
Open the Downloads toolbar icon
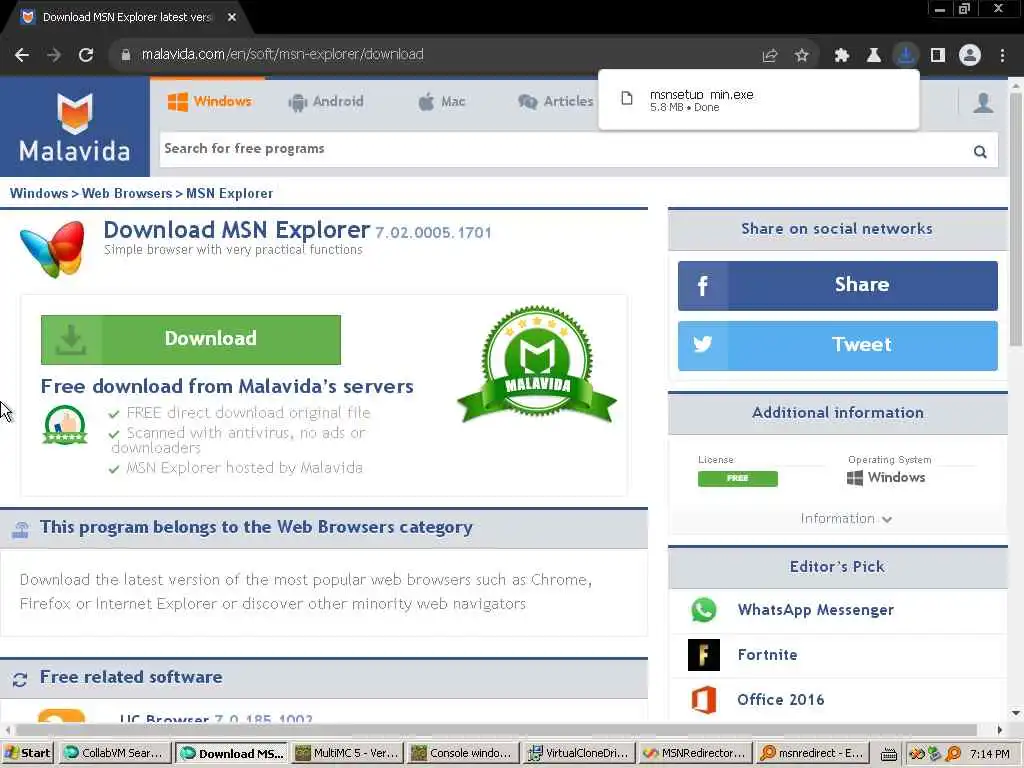906,56
